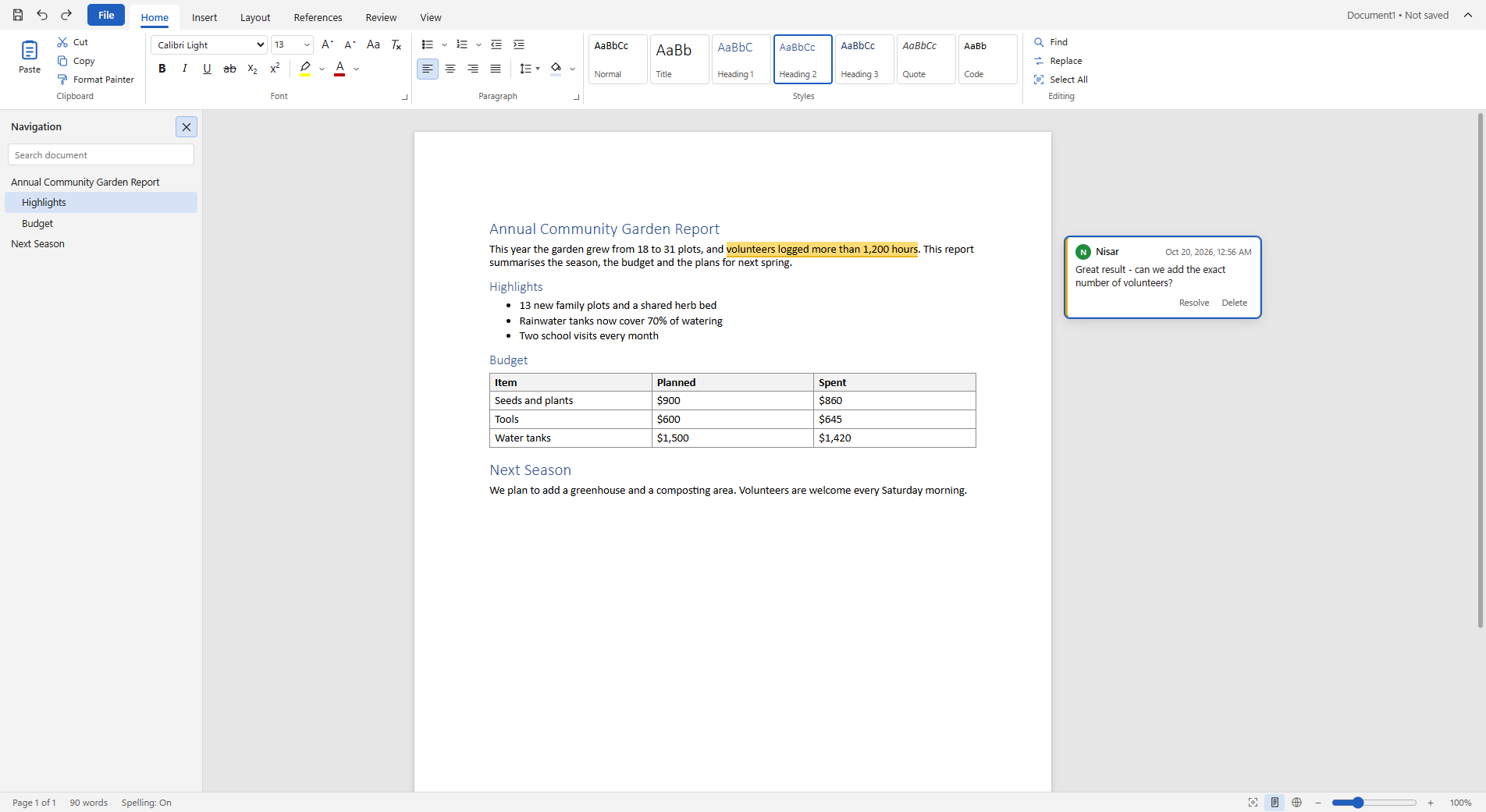Toggle italic formatting

pyautogui.click(x=185, y=69)
